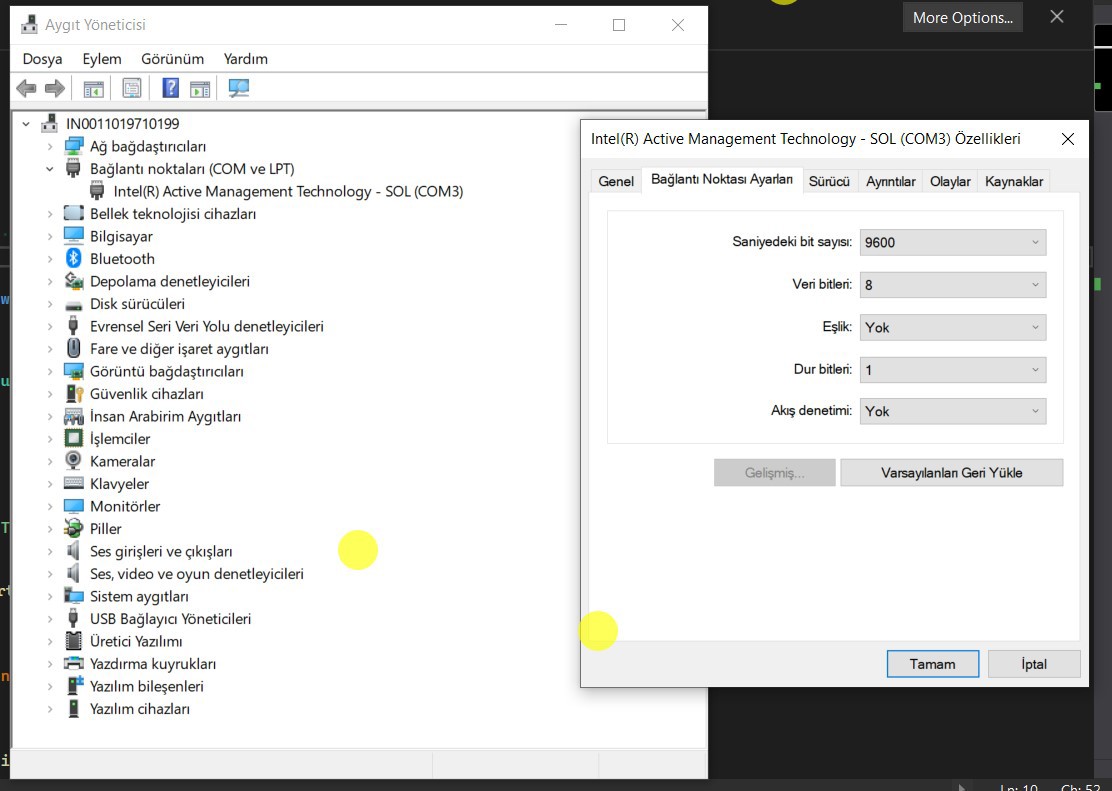1112x791 pixels.
Task: Select Ses, video ve oyun denetleyicileri label
Action: tap(196, 573)
